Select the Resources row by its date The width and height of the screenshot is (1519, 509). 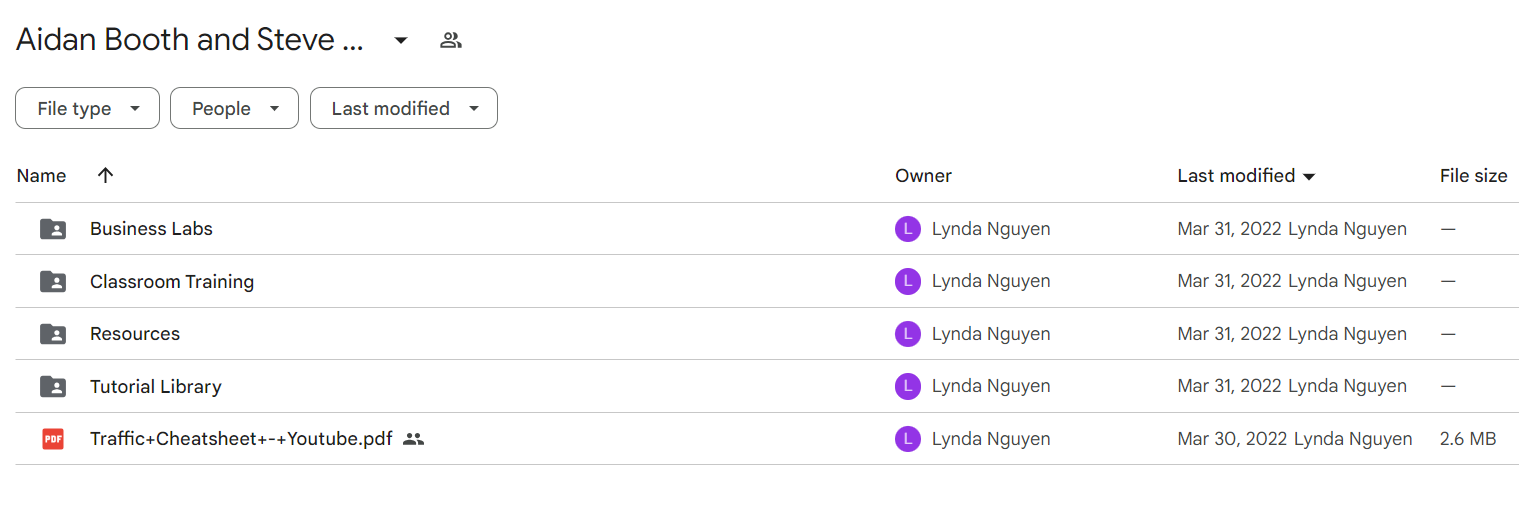click(x=1230, y=334)
